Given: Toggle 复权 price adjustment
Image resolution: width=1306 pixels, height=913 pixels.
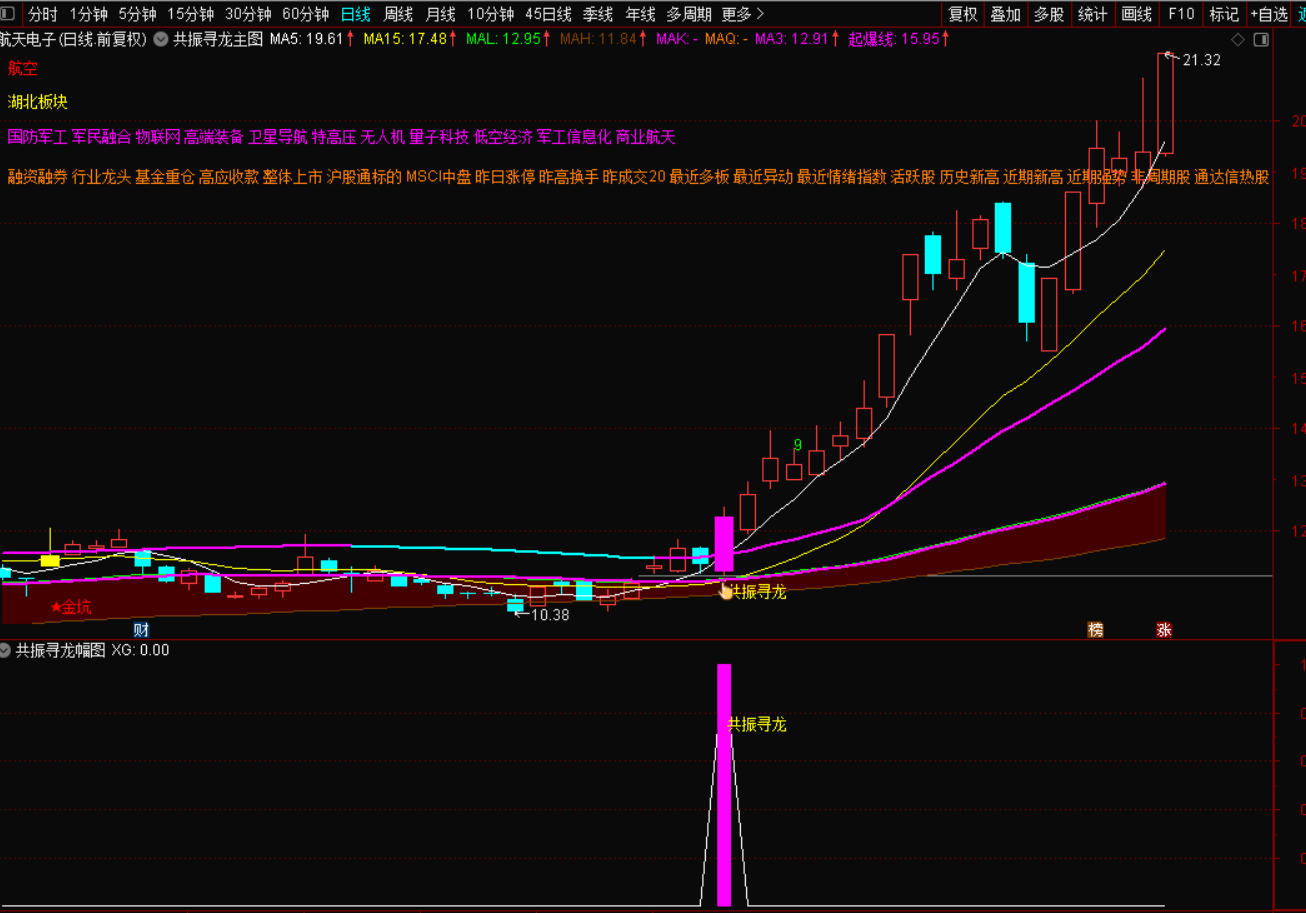Looking at the screenshot, I should click(x=963, y=14).
